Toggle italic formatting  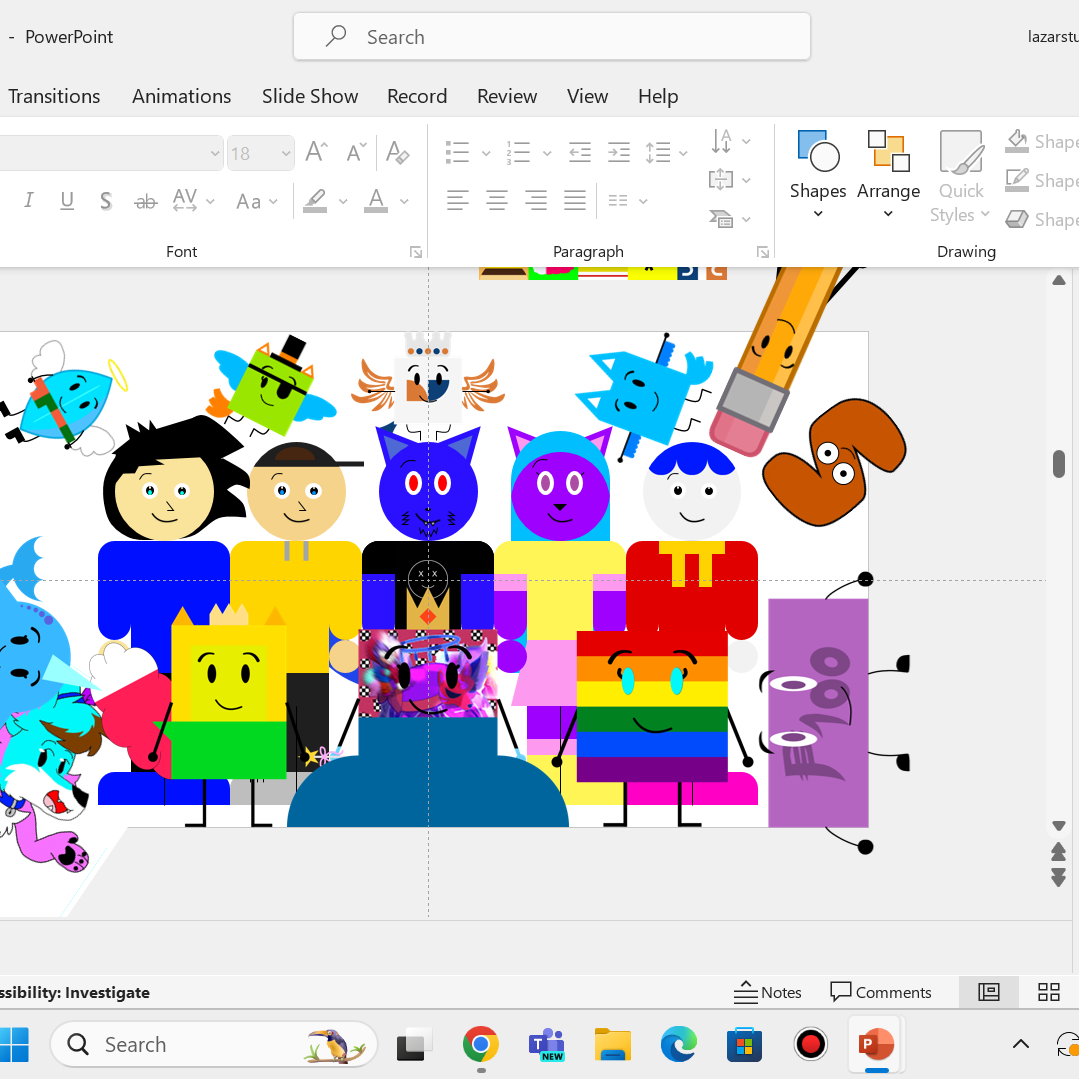point(29,201)
